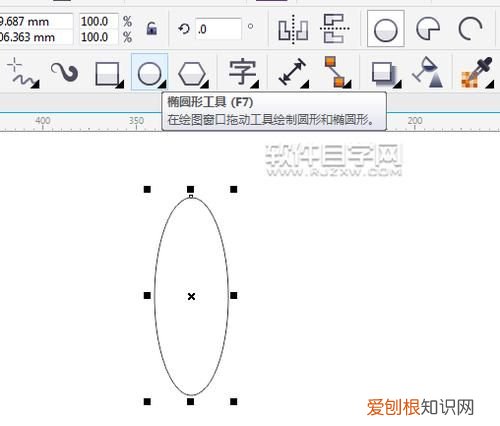Viewport: 500px width, 426px height.
Task: Open Connector tool flyout arrow
Action: (347, 85)
